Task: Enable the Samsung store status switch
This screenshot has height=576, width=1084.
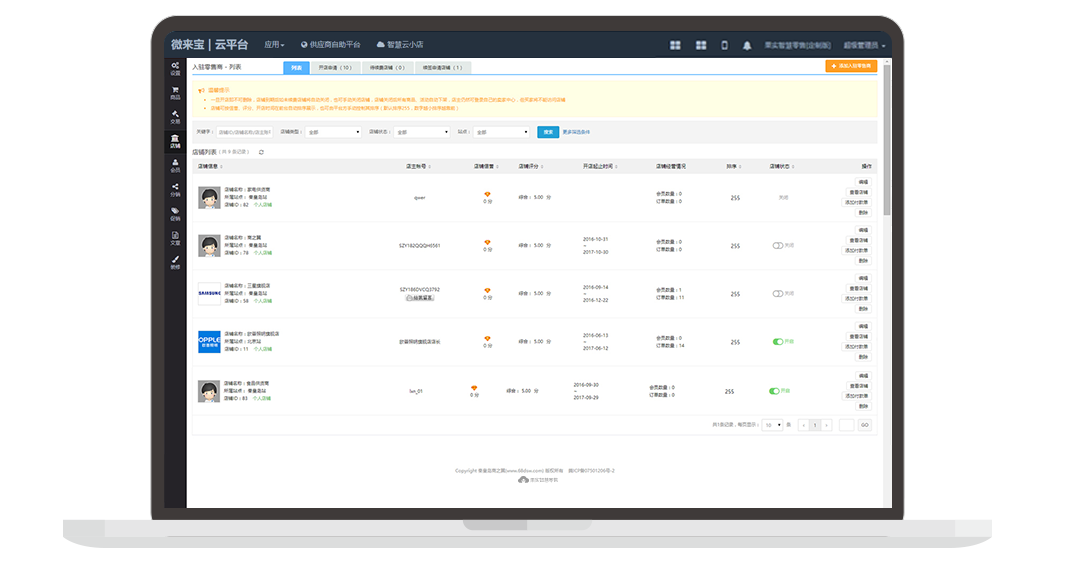Action: pos(778,294)
